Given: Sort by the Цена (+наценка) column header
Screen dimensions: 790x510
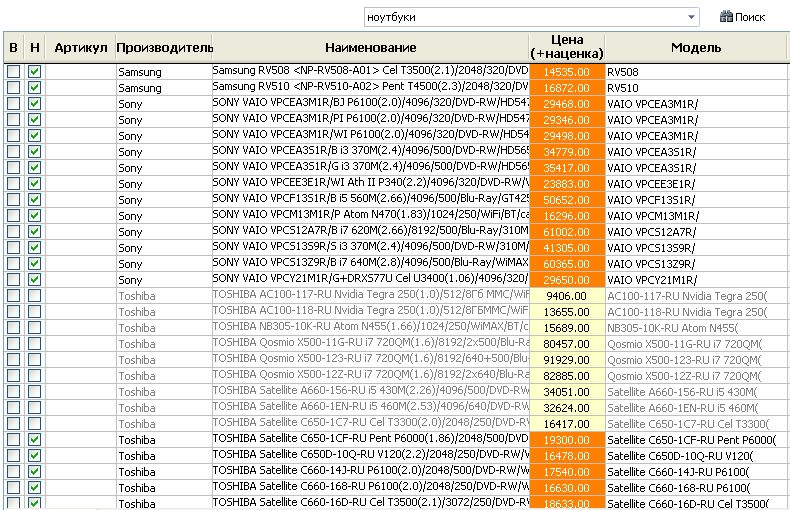Looking at the screenshot, I should 567,47.
